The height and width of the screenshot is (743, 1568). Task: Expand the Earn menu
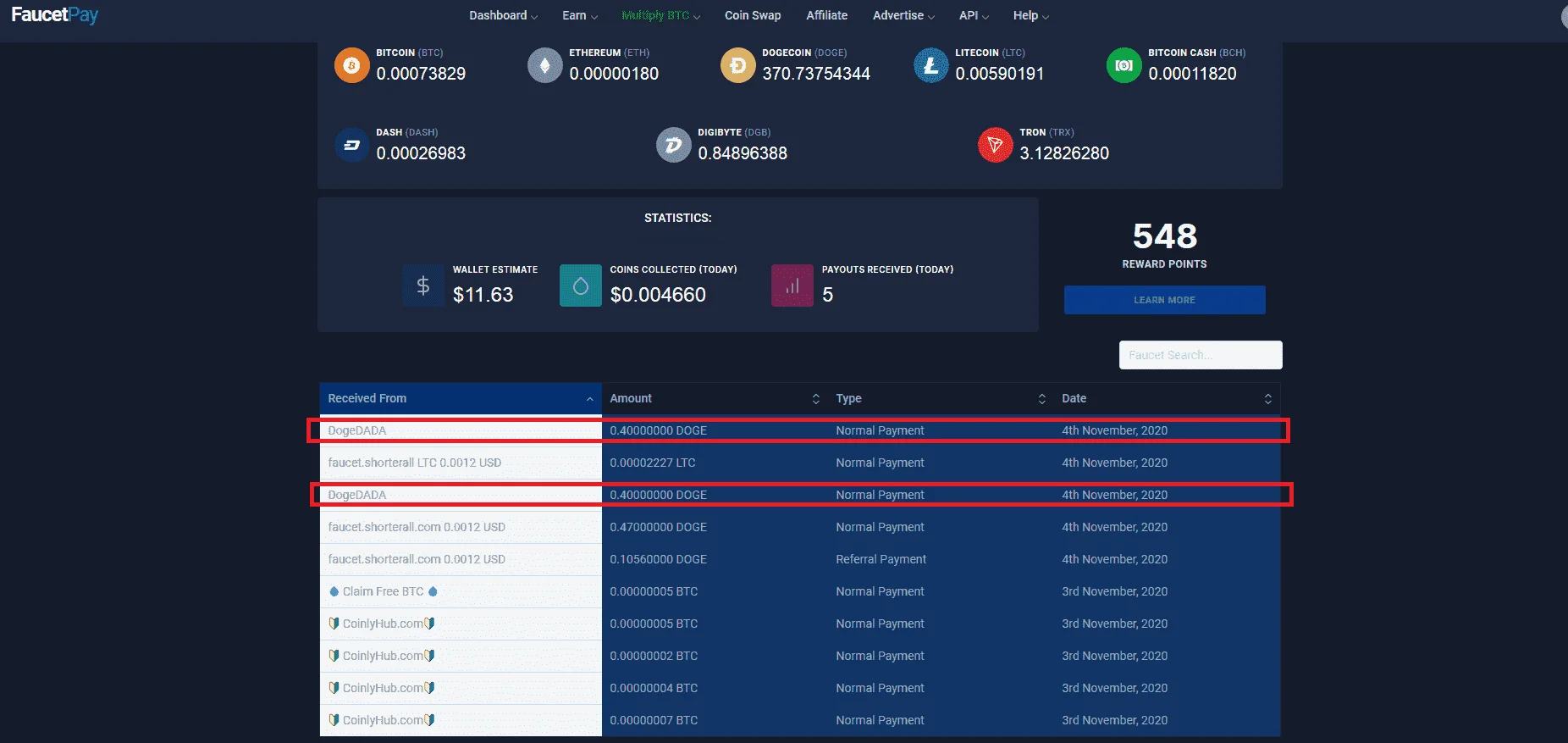click(x=580, y=15)
